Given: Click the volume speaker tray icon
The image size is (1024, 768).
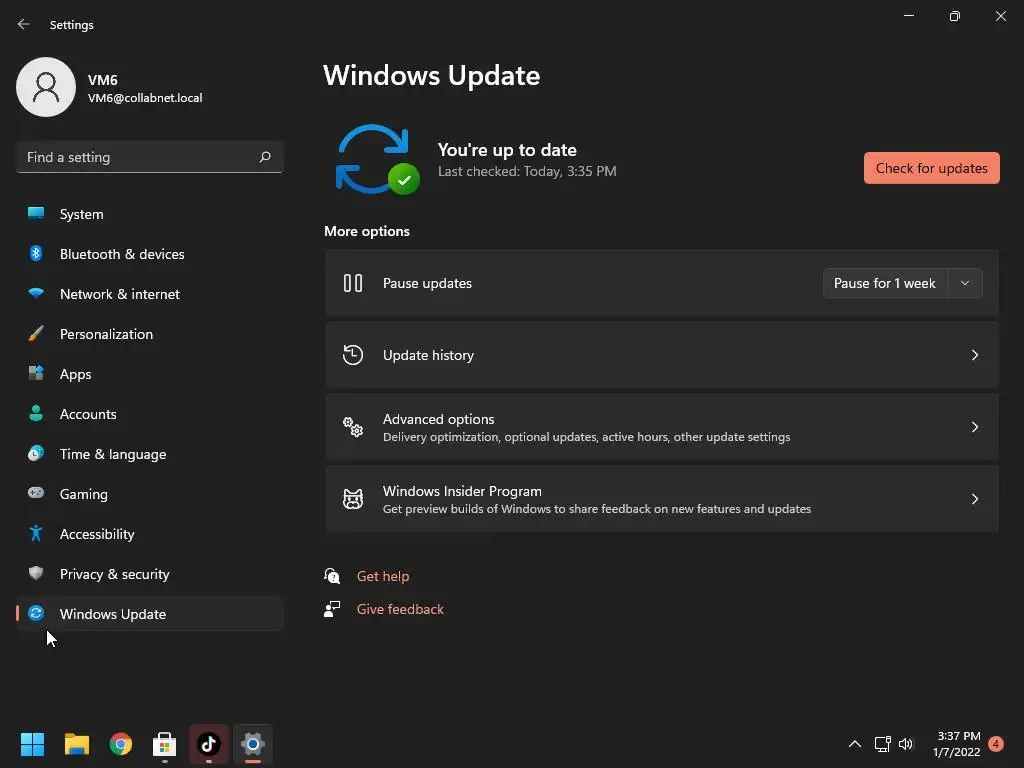Looking at the screenshot, I should pos(906,744).
